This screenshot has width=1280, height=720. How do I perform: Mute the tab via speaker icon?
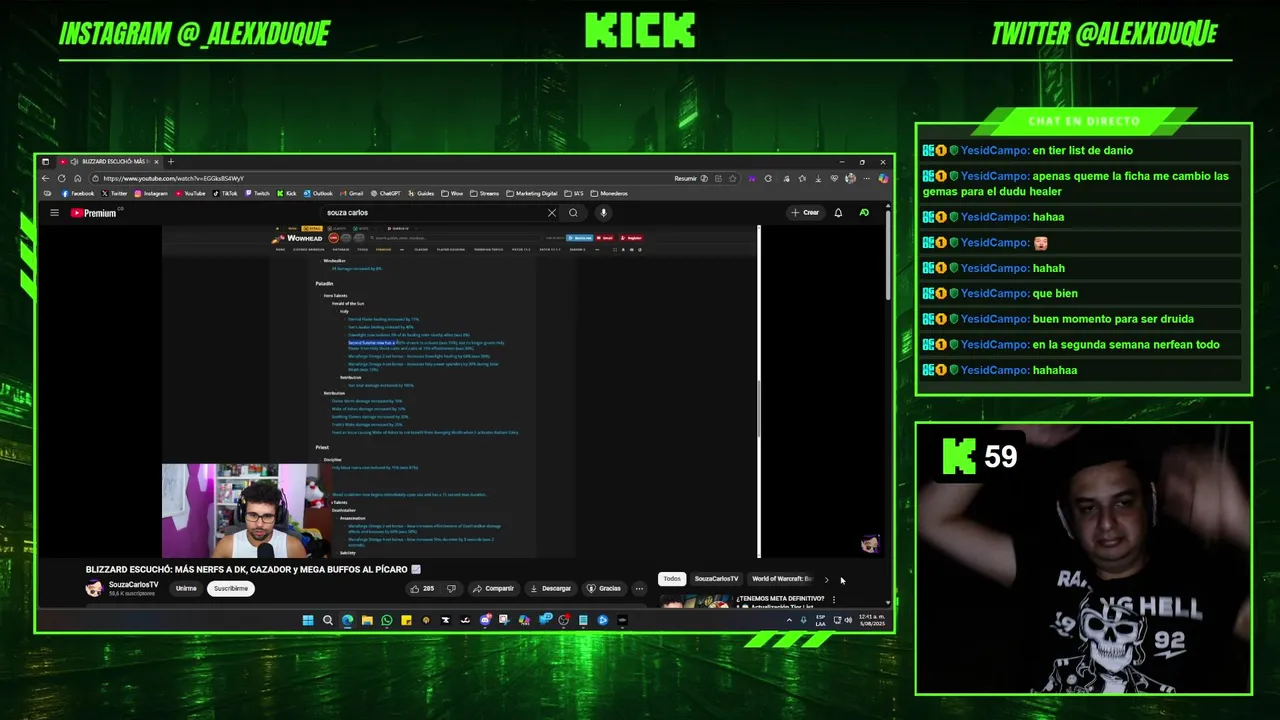pos(74,161)
